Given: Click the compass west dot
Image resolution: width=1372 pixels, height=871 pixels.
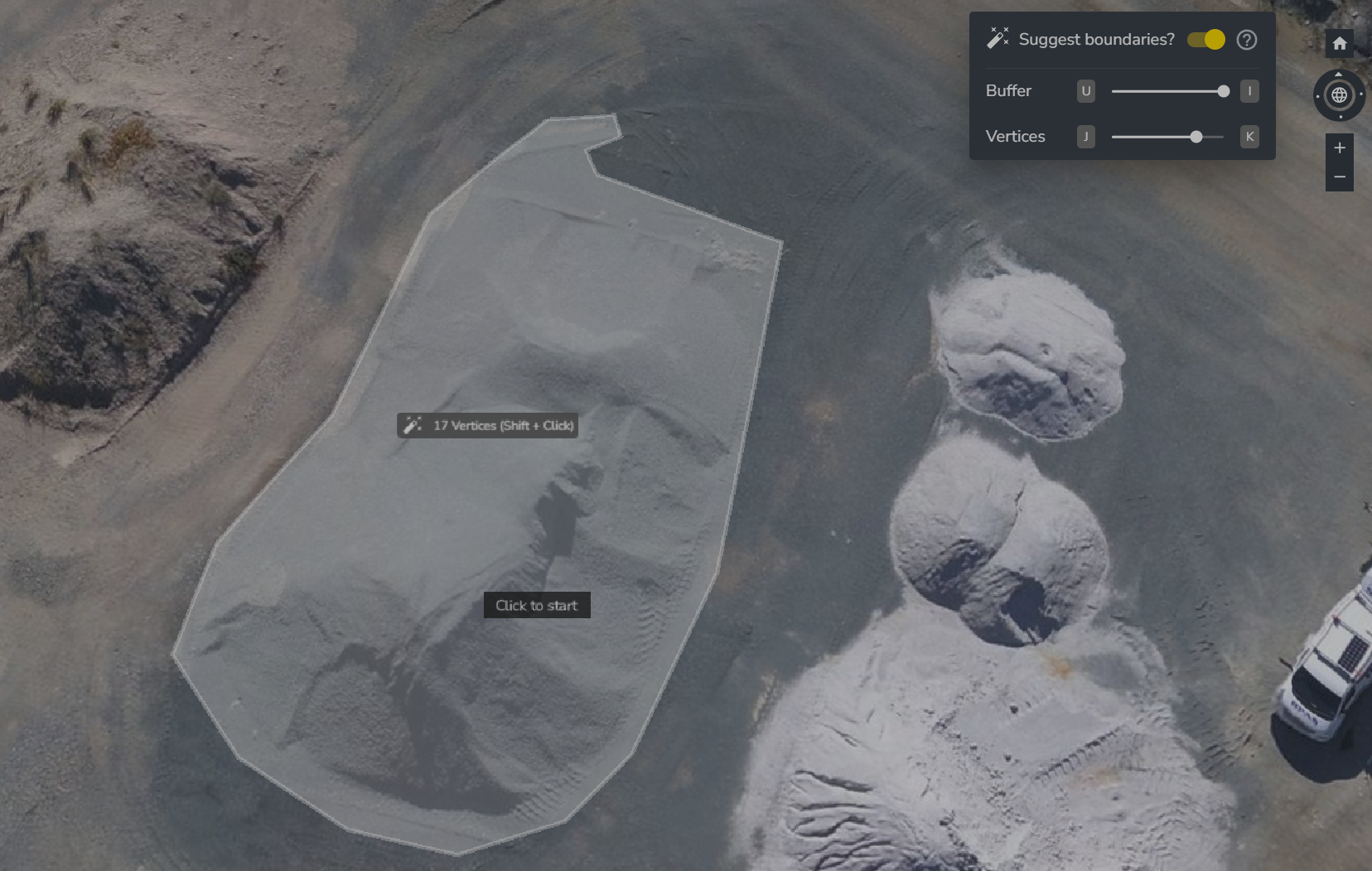Looking at the screenshot, I should 1317,95.
